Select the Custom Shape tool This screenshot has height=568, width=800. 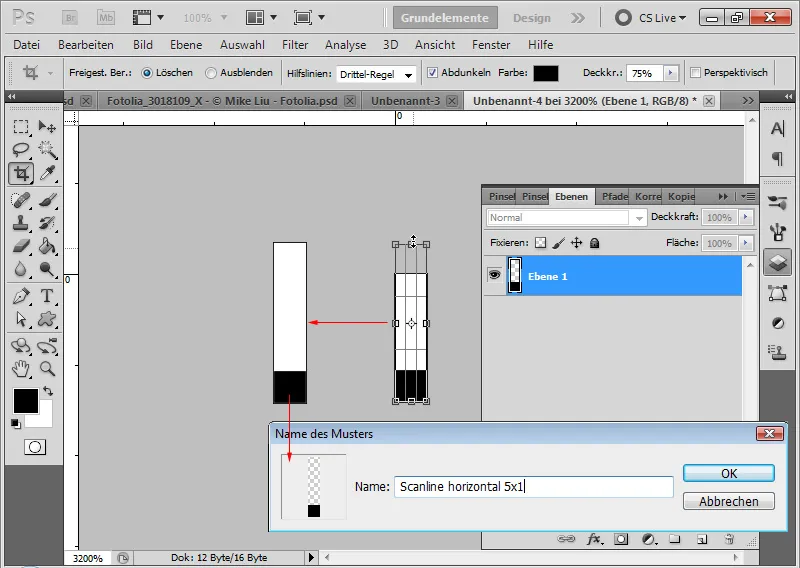coord(47,319)
